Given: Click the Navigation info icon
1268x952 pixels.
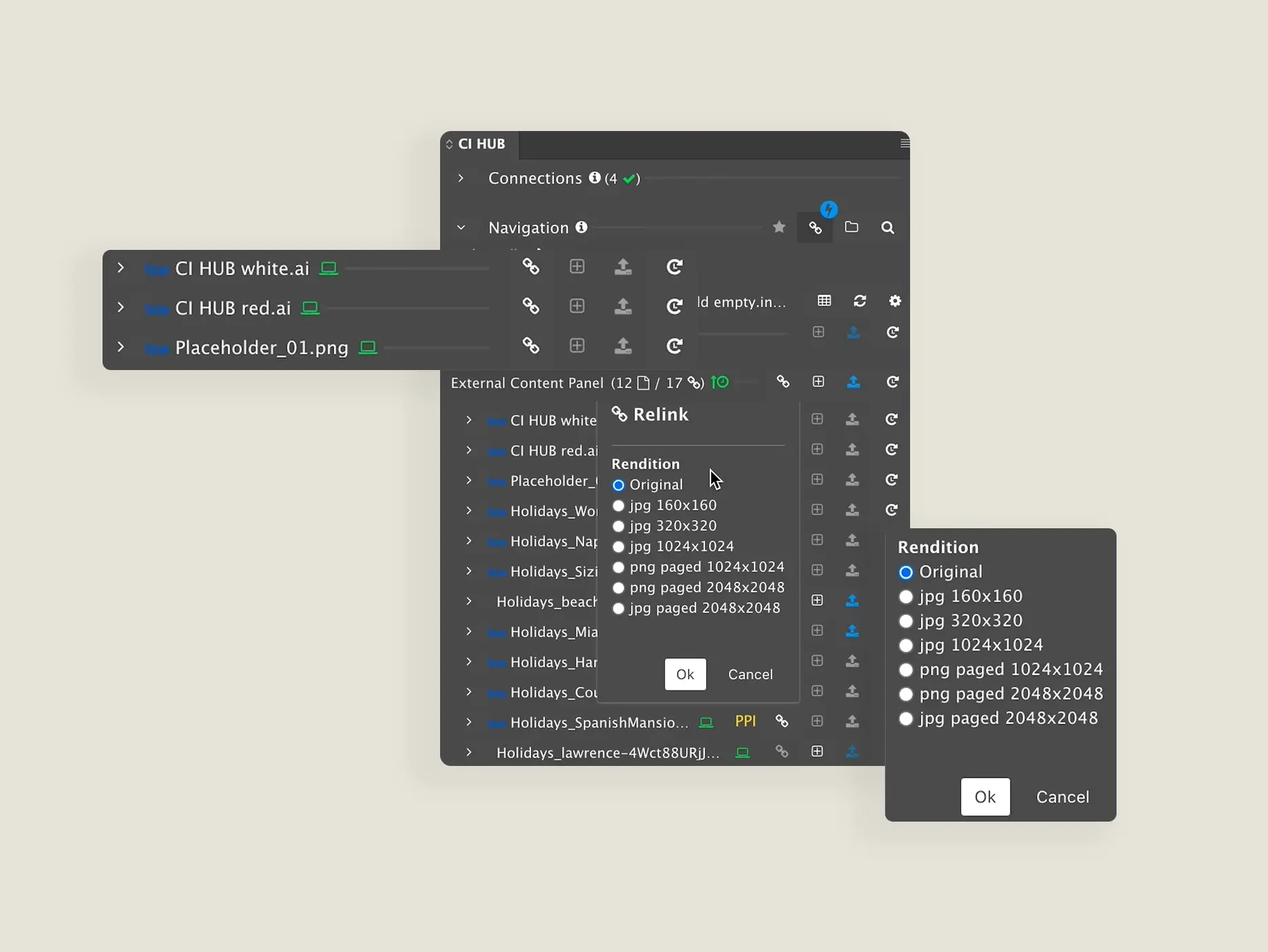Looking at the screenshot, I should [581, 227].
